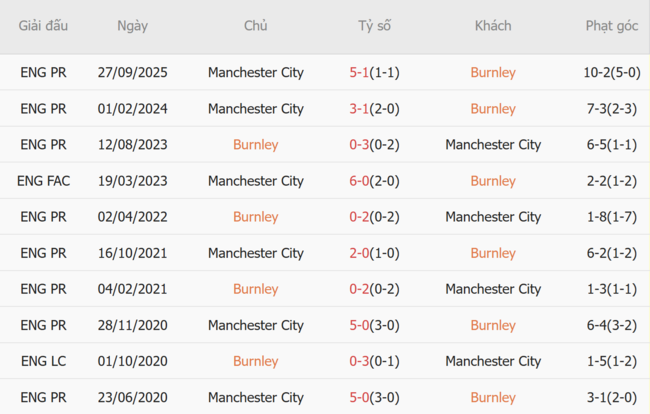
Task: Click the 'Ngày' column header
Action: pos(132,26)
